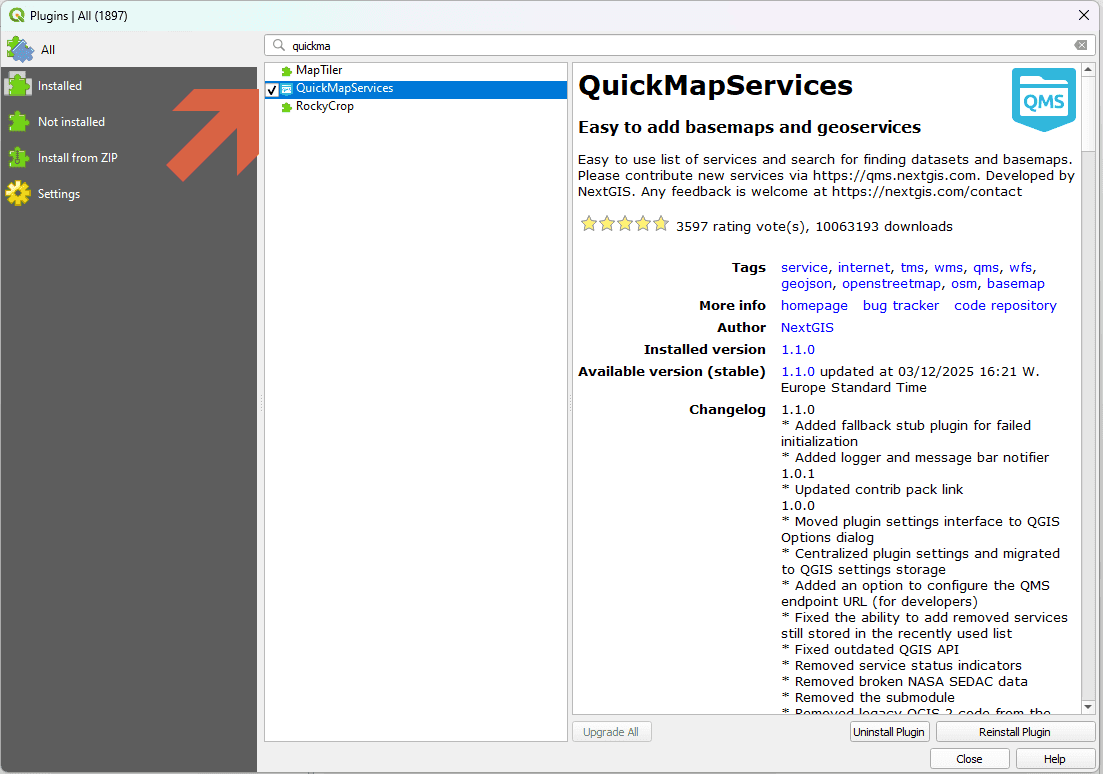This screenshot has height=774, width=1103.
Task: Click the Install from ZIP icon
Action: (18, 158)
